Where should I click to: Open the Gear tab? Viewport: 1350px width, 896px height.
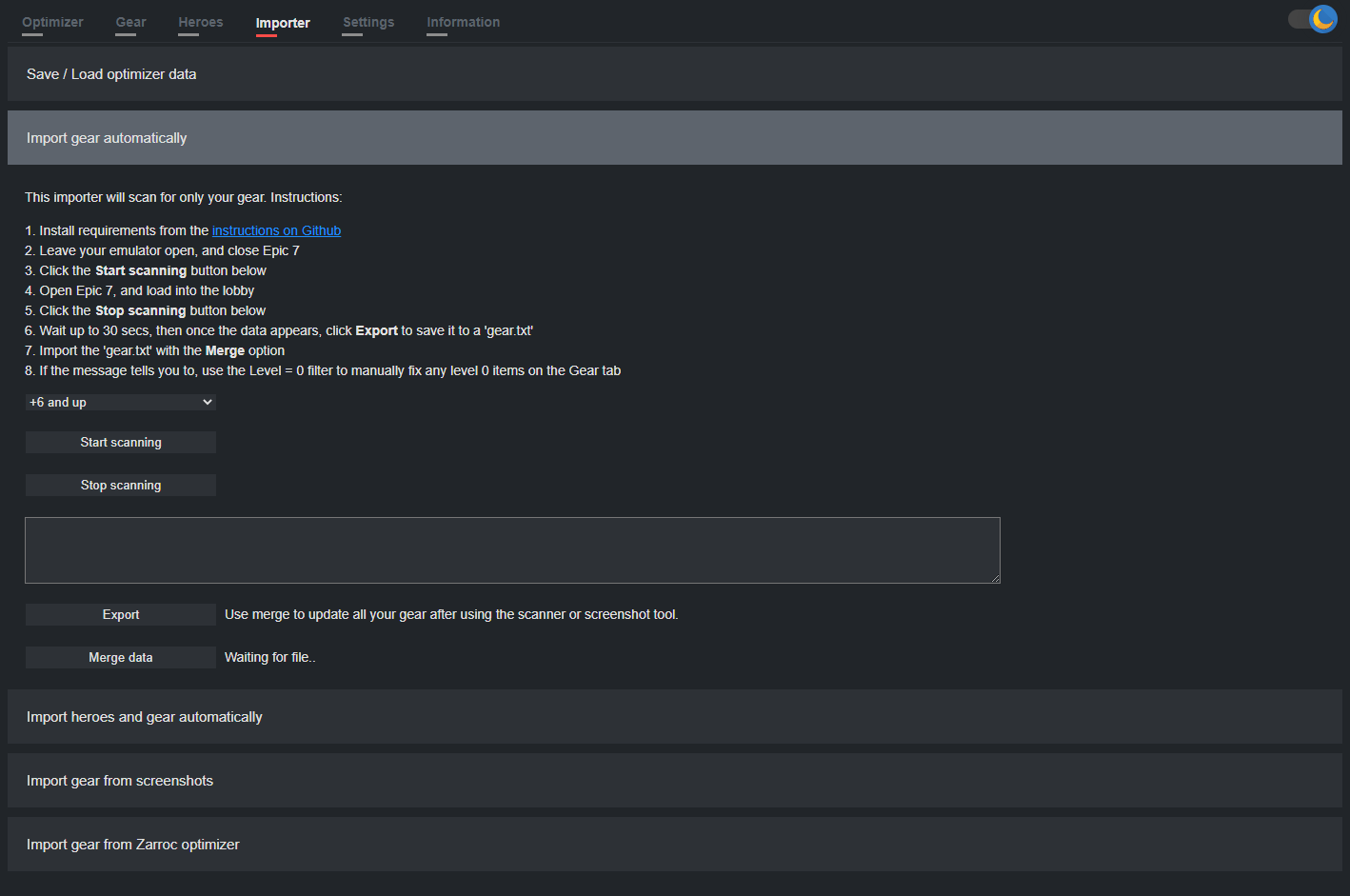click(x=130, y=22)
